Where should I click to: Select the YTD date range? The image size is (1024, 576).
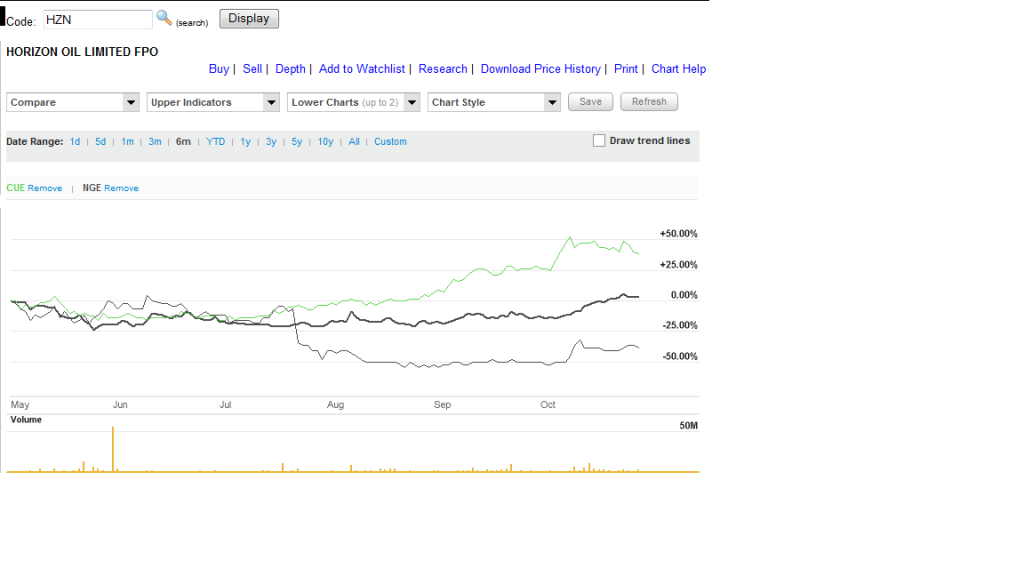(x=216, y=142)
